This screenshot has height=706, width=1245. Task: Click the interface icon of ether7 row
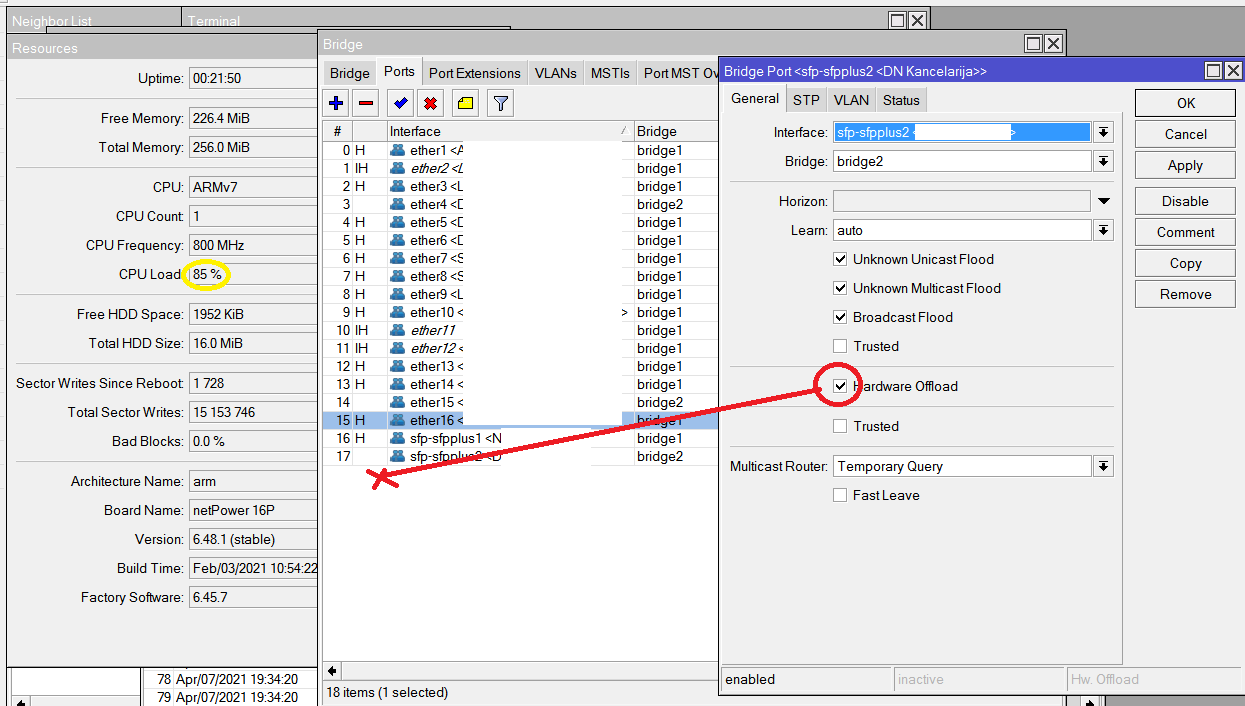pyautogui.click(x=398, y=258)
